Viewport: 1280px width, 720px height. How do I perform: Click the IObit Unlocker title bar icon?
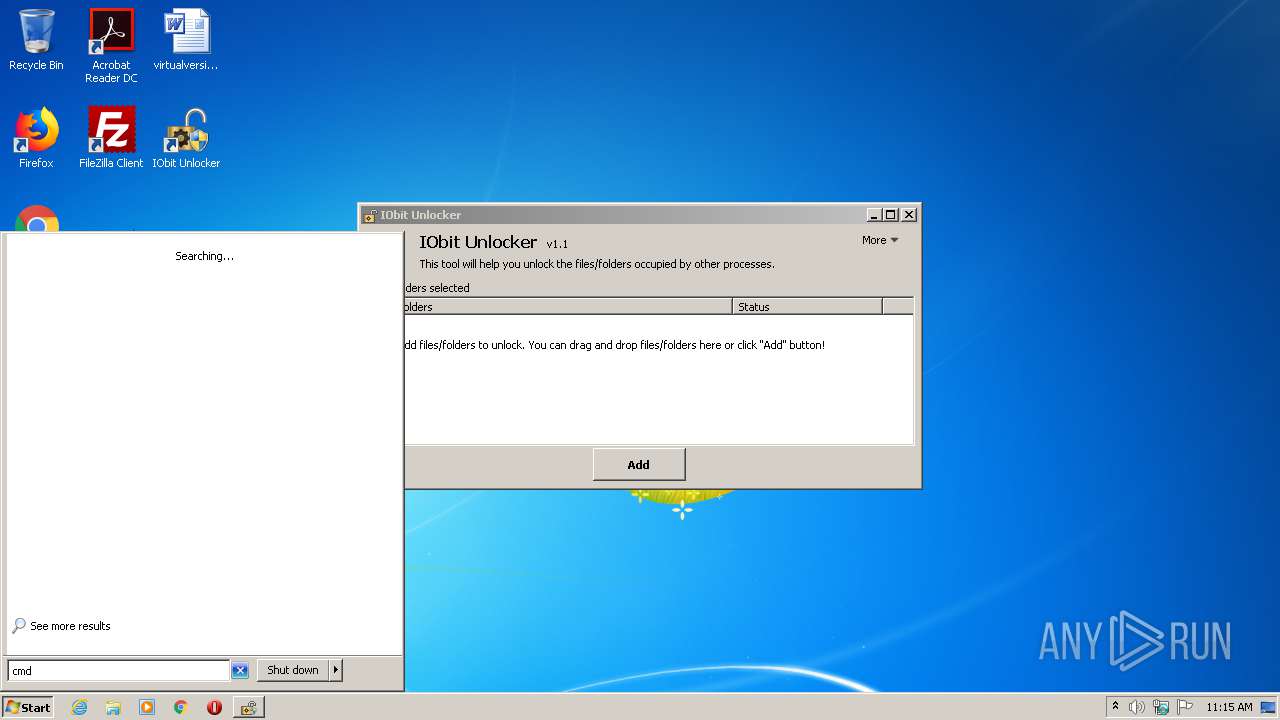coord(370,215)
